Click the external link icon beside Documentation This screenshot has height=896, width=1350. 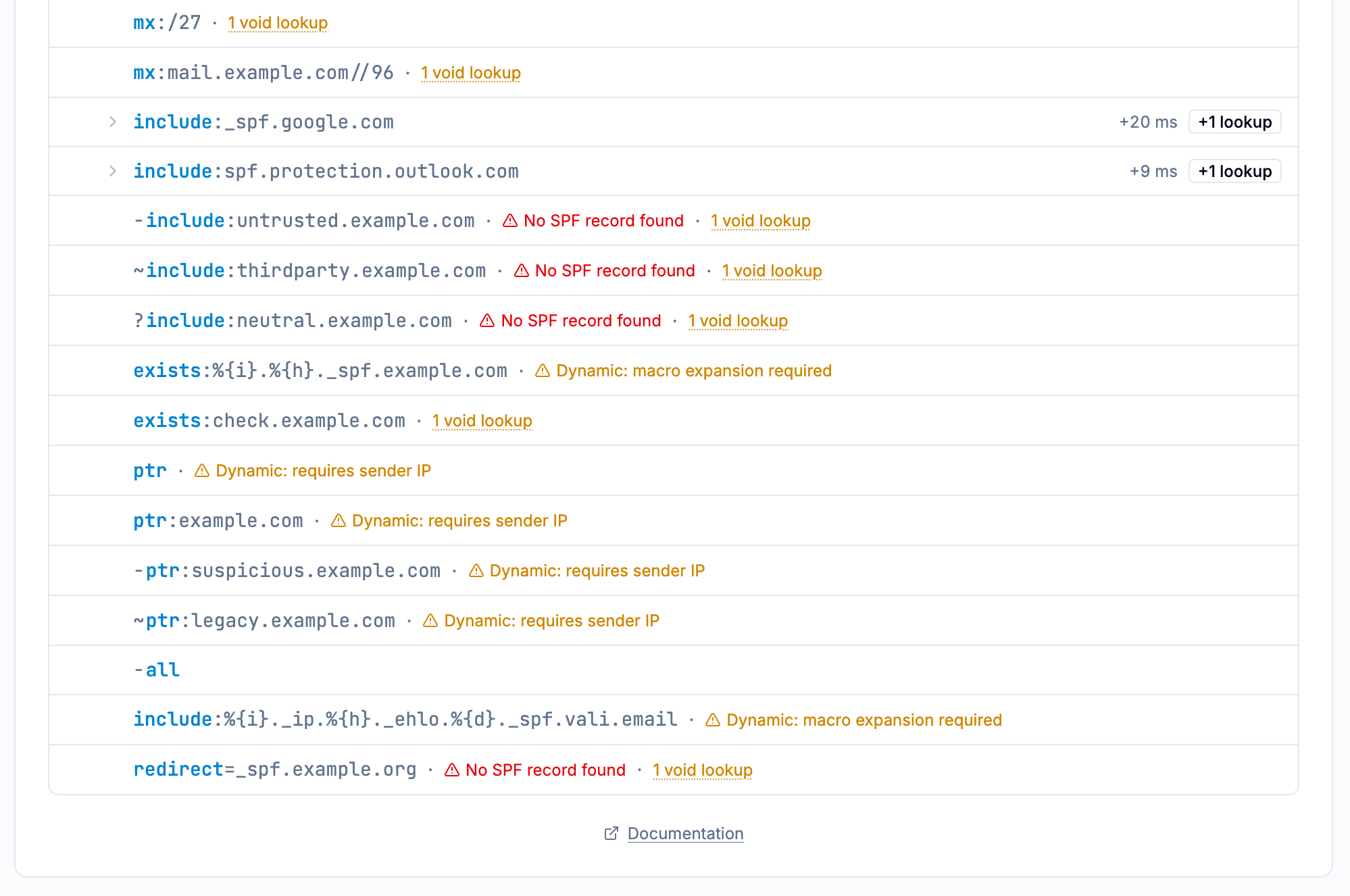point(611,833)
